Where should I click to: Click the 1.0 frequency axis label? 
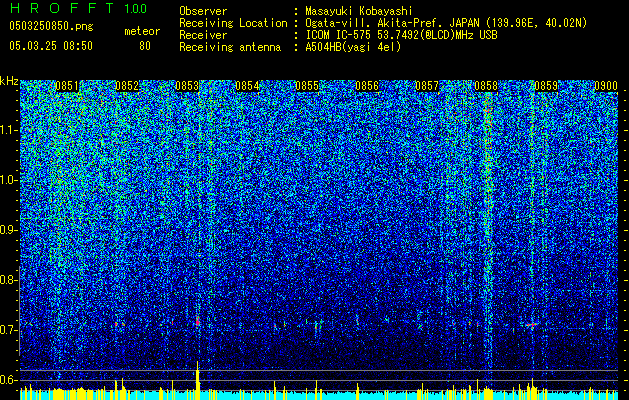(8, 180)
